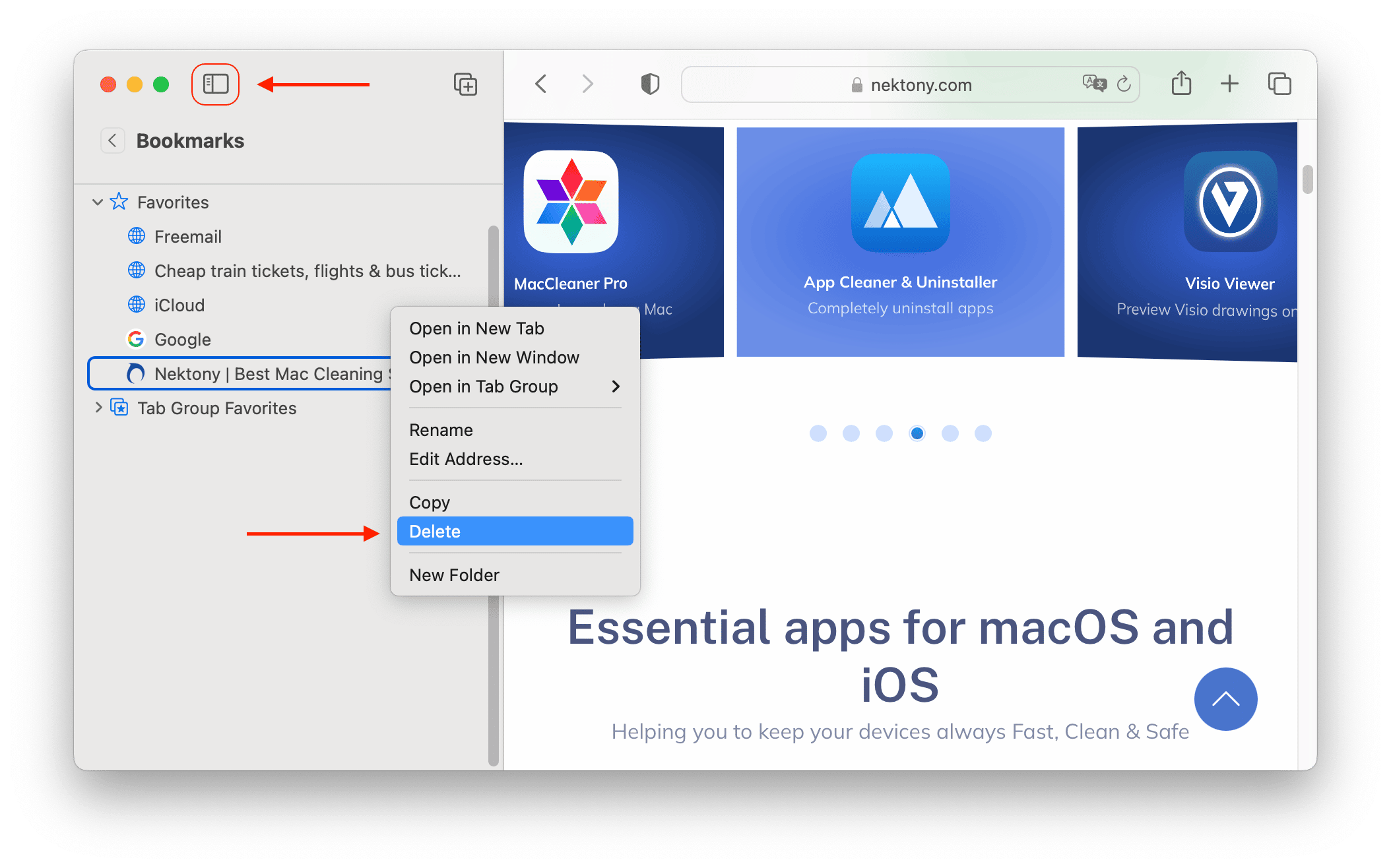The image size is (1391, 868).
Task: Reload the page with refresh icon
Action: coord(1124,84)
